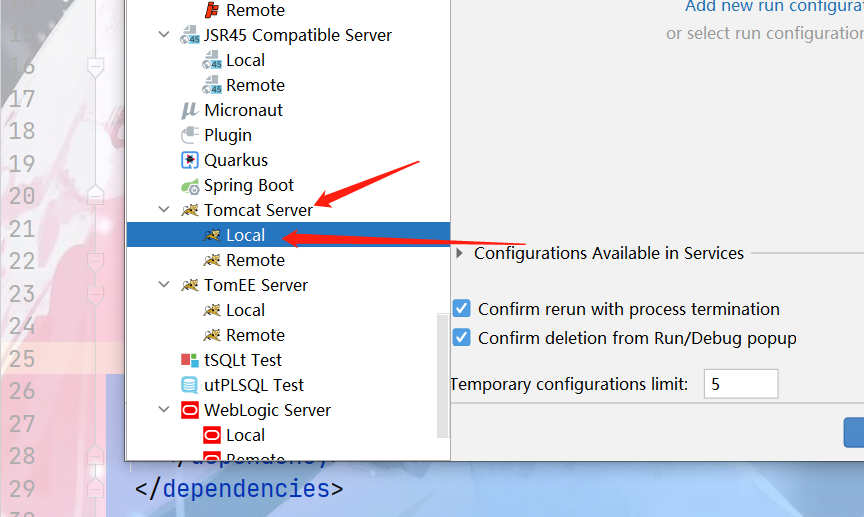Click the TomEE Server icon
Screen dimensions: 864x517
coord(190,285)
